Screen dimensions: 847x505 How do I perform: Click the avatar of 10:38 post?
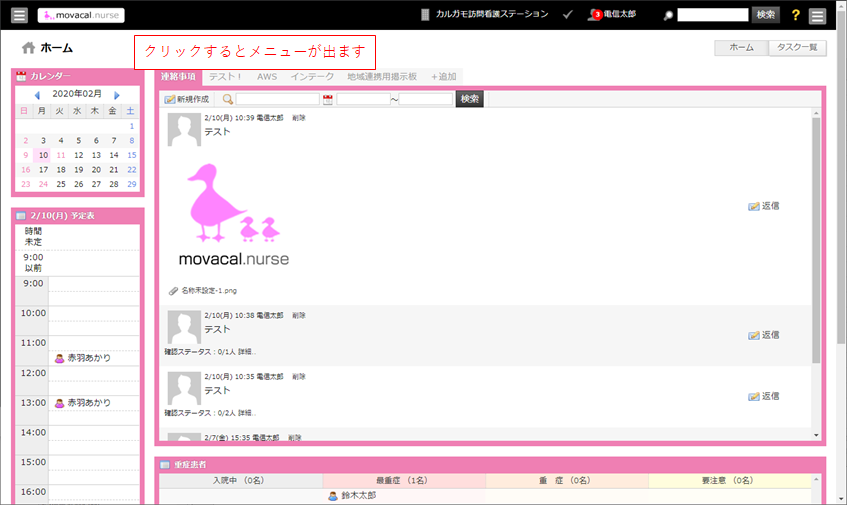point(184,327)
